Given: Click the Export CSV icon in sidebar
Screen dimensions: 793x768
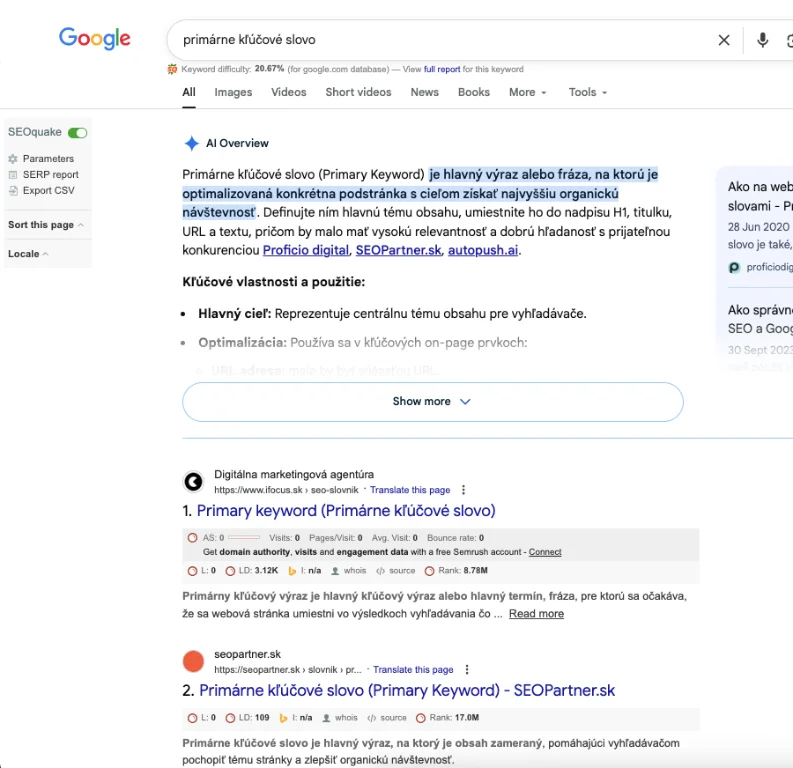Looking at the screenshot, I should click(x=13, y=191).
